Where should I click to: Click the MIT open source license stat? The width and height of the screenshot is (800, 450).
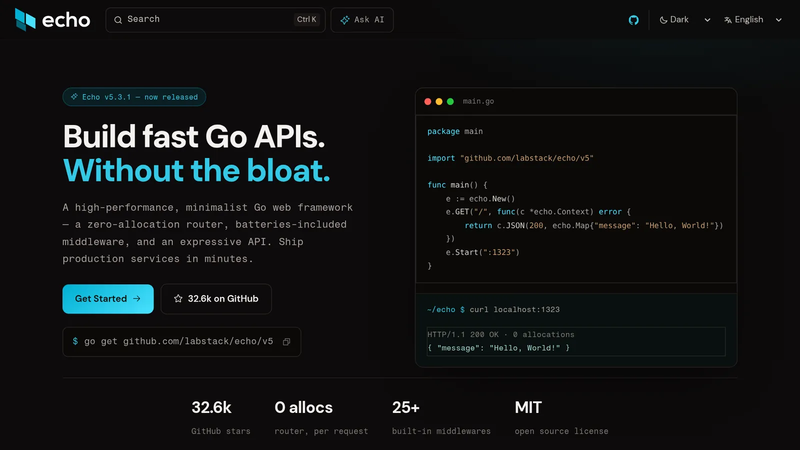coord(561,418)
